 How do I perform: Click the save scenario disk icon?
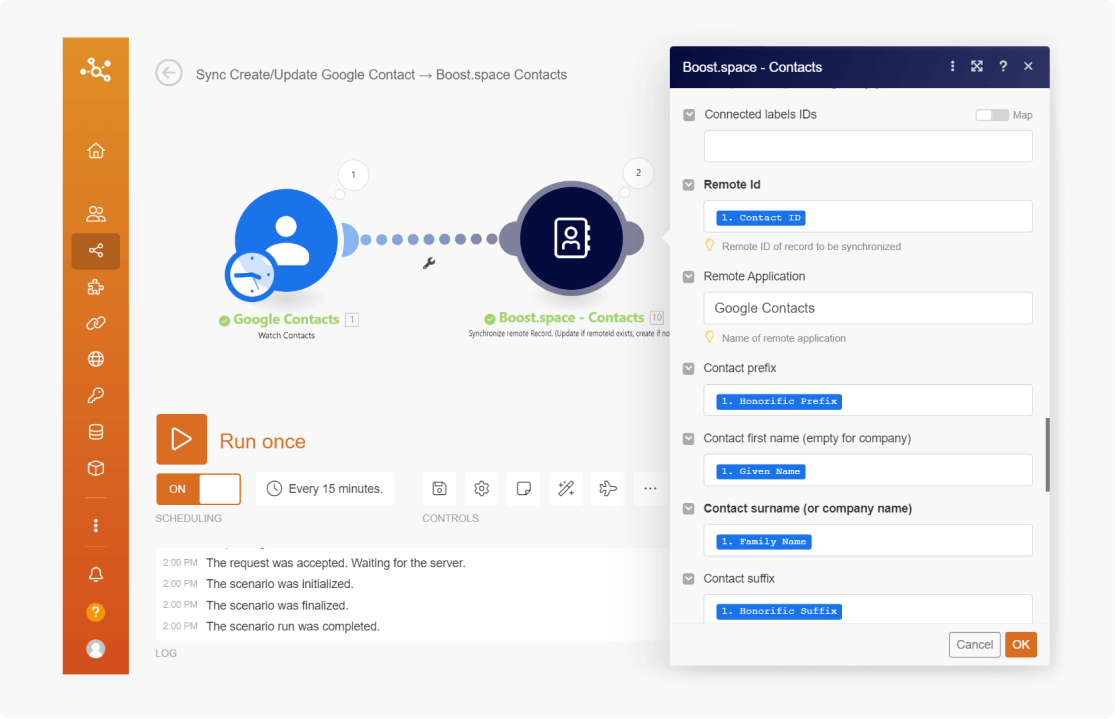[439, 489]
